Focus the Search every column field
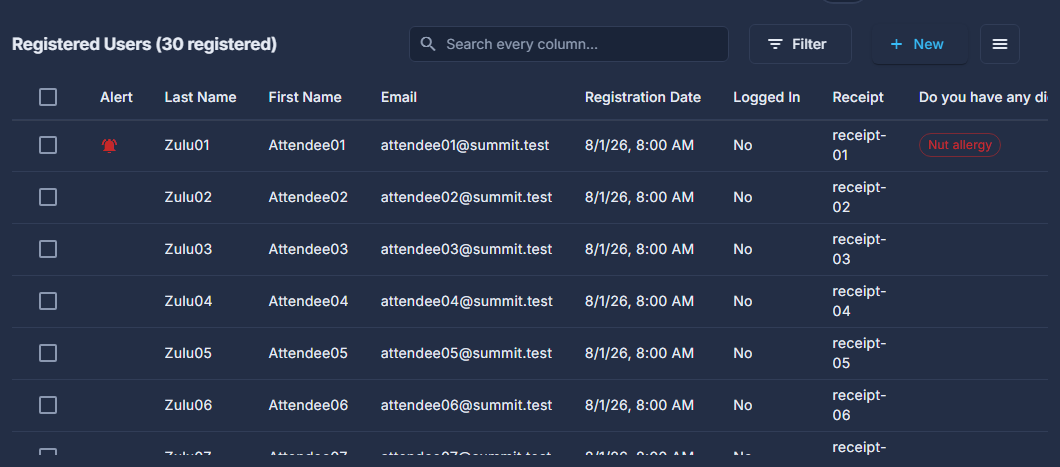1060x467 pixels. 569,44
